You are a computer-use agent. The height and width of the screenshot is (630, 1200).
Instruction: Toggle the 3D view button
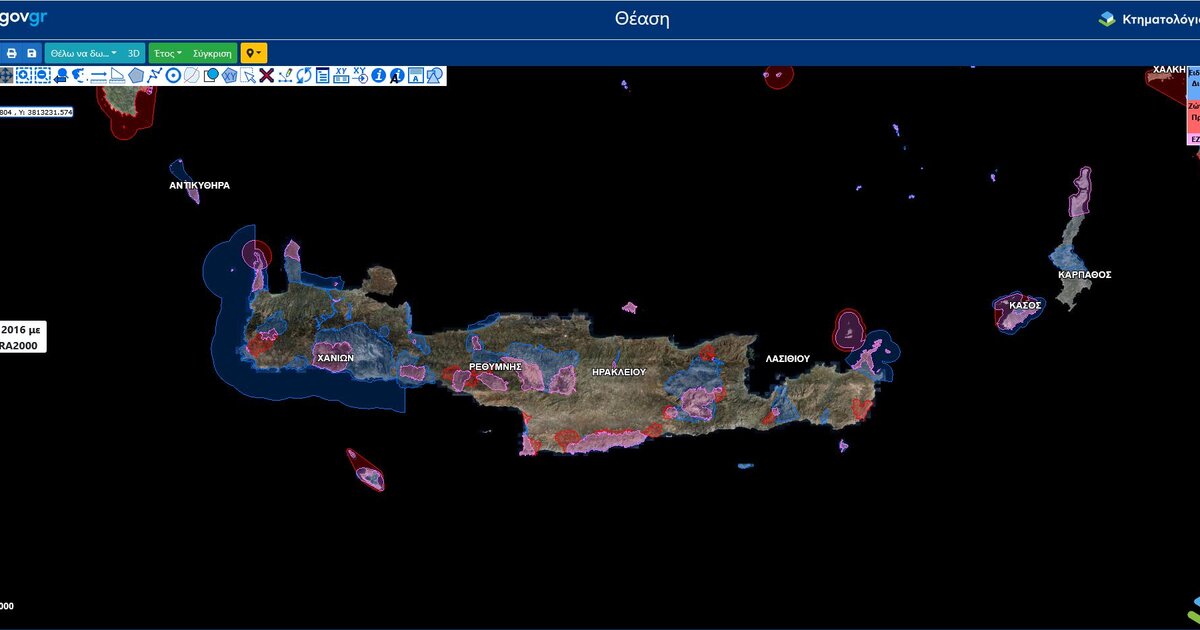point(134,53)
